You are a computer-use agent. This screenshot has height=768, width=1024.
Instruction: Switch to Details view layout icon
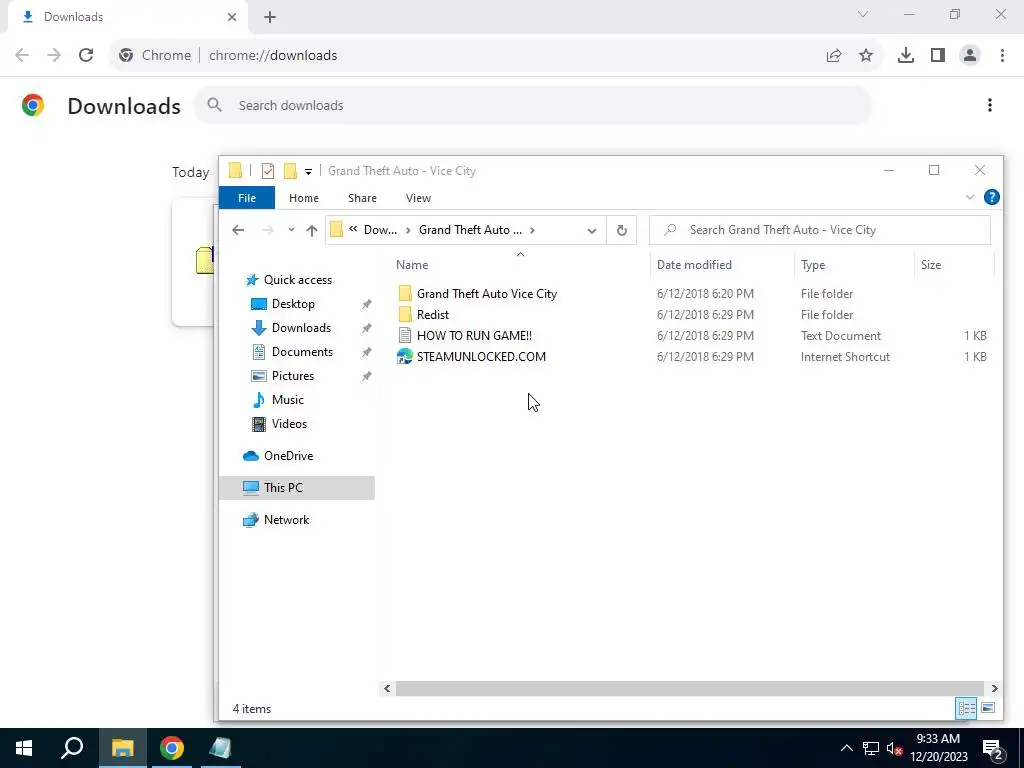tap(967, 708)
